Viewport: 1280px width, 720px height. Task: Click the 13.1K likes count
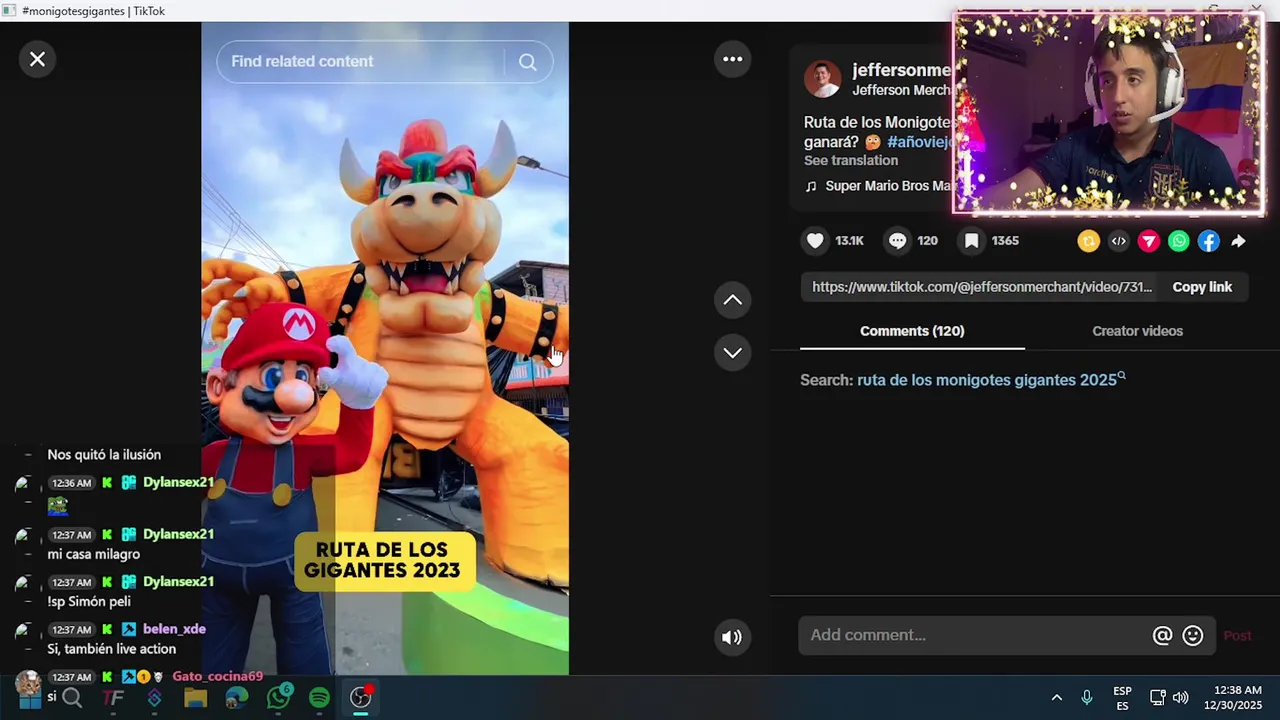click(849, 241)
